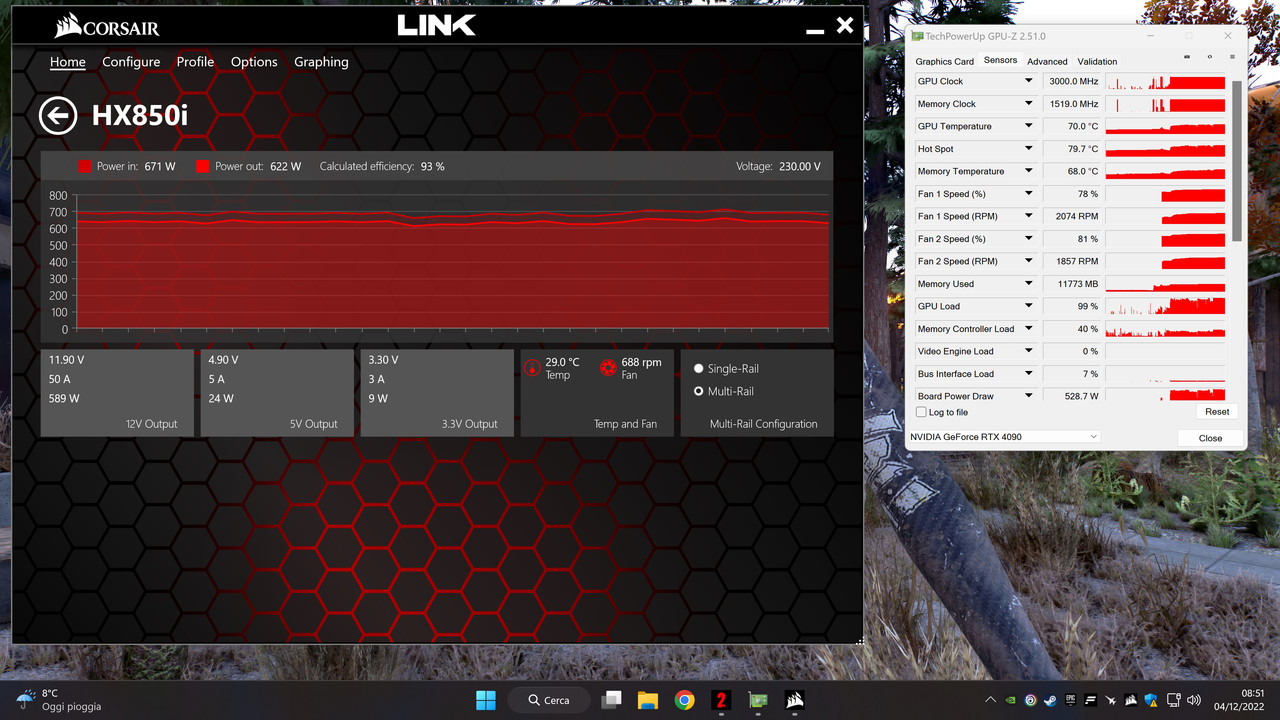
Task: Go to the Home tab in Corsair Link
Action: (x=68, y=62)
